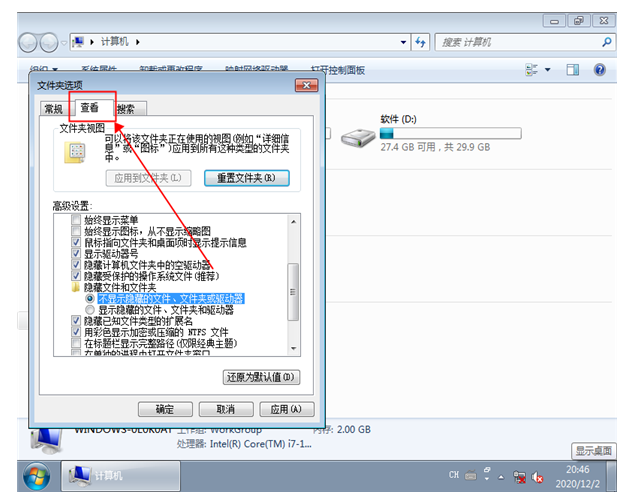The width and height of the screenshot is (631, 498).
Task: Toggle 隐藏已知文件类型的扩展名 checkbox
Action: 76,321
